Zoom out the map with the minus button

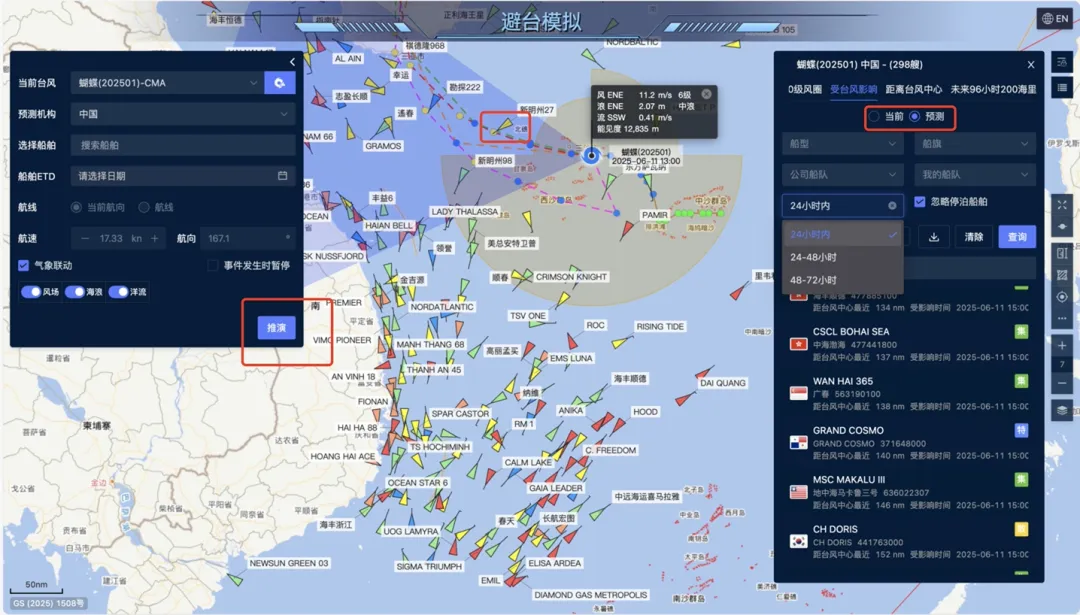tap(1061, 383)
